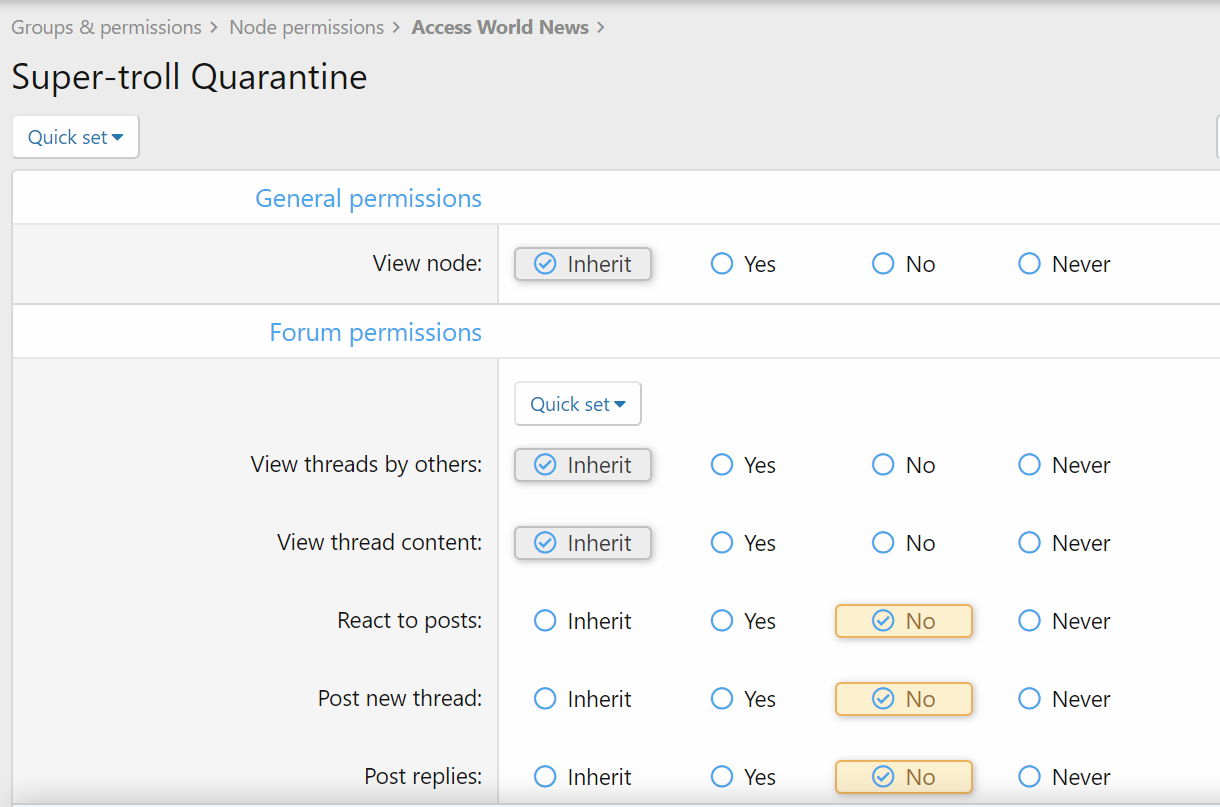Open Node permissions breadcrumb link
This screenshot has width=1220, height=807.
point(306,28)
